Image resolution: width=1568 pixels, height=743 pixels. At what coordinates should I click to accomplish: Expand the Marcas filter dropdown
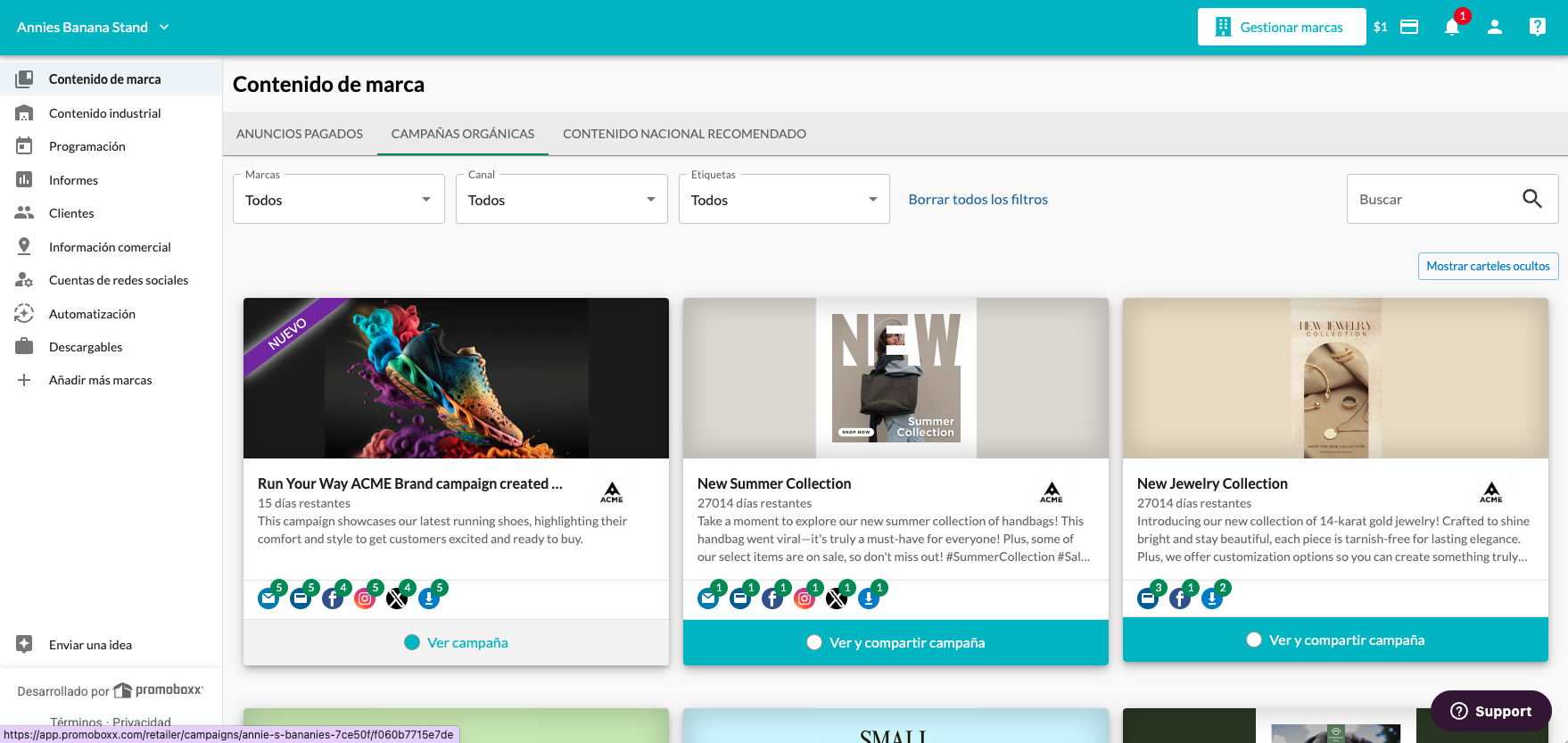tap(339, 199)
